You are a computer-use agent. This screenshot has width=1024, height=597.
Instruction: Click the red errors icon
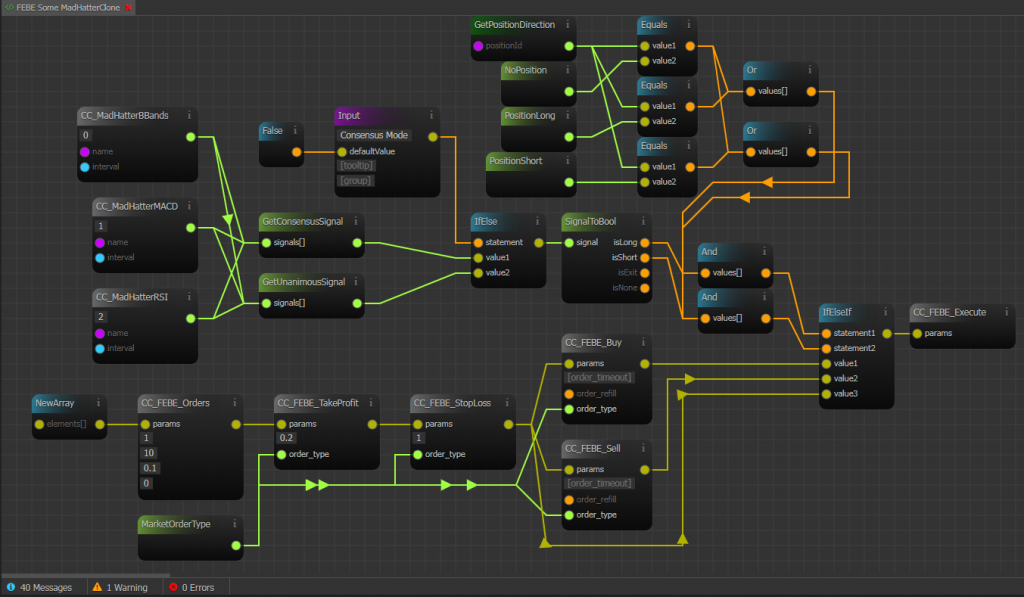tap(173, 587)
